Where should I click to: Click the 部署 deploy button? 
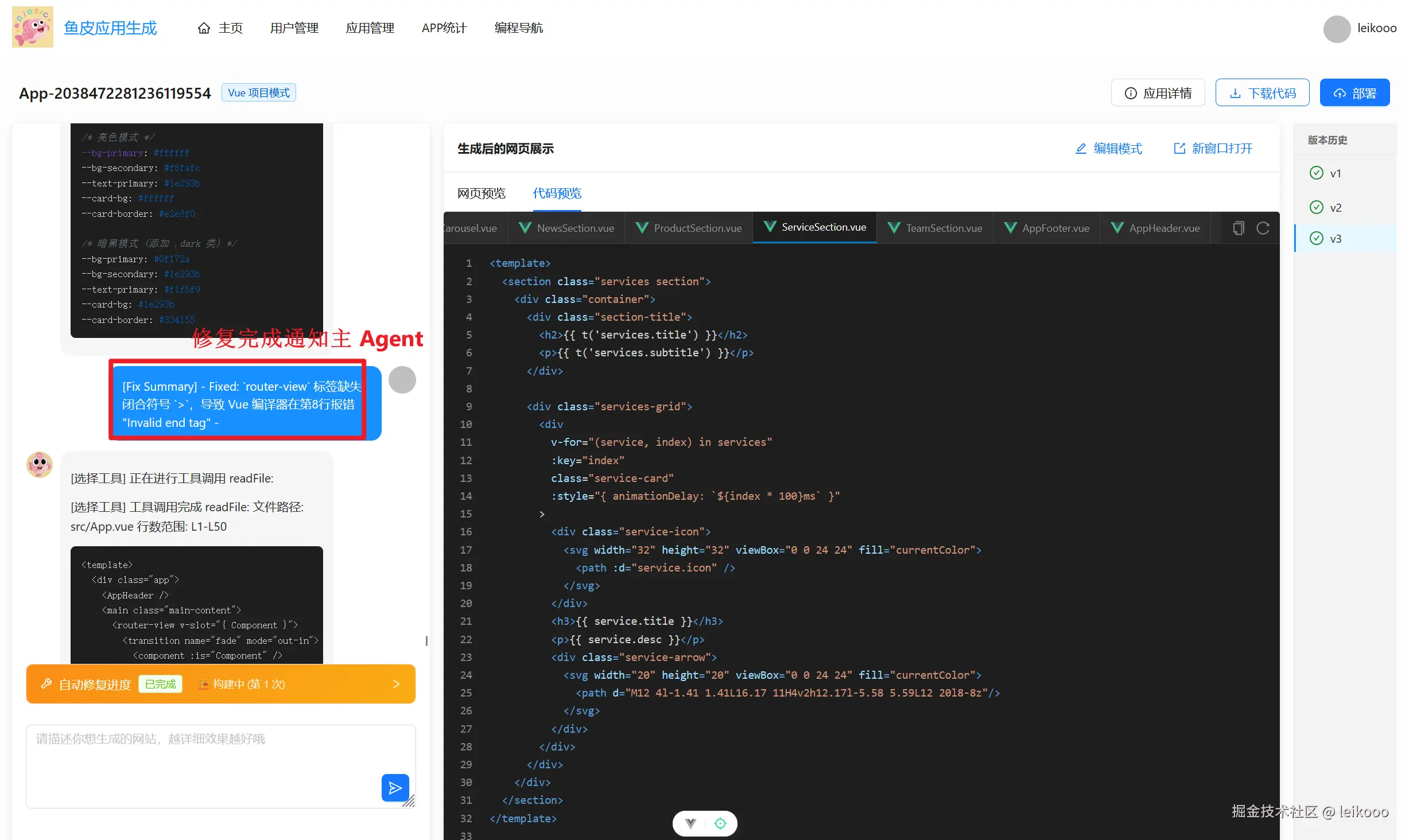pos(1354,93)
